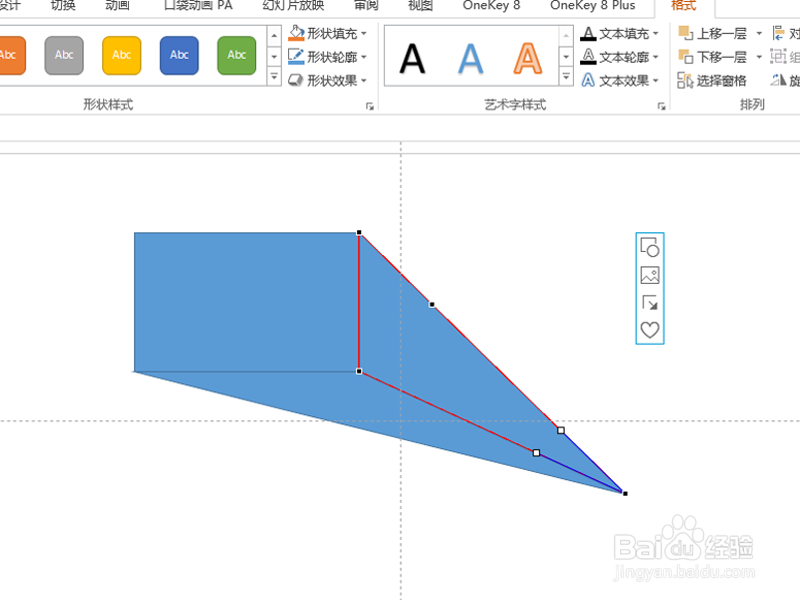Click the Align objects icon

point(779,34)
